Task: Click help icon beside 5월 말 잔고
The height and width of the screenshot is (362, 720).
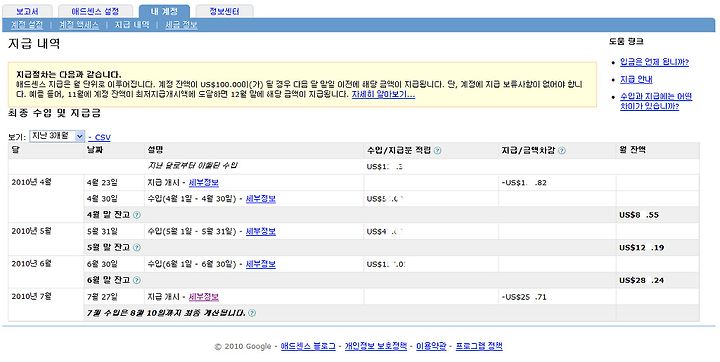Action: click(137, 248)
